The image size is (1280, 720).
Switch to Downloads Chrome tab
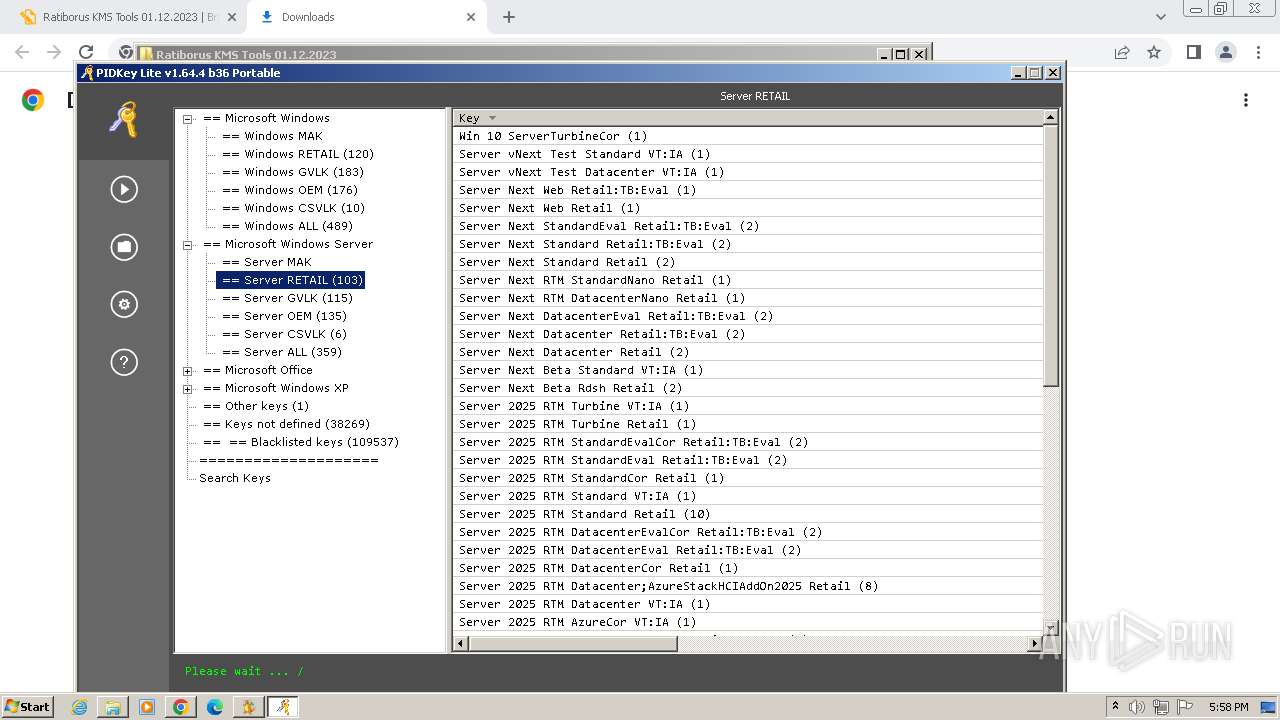pos(366,17)
